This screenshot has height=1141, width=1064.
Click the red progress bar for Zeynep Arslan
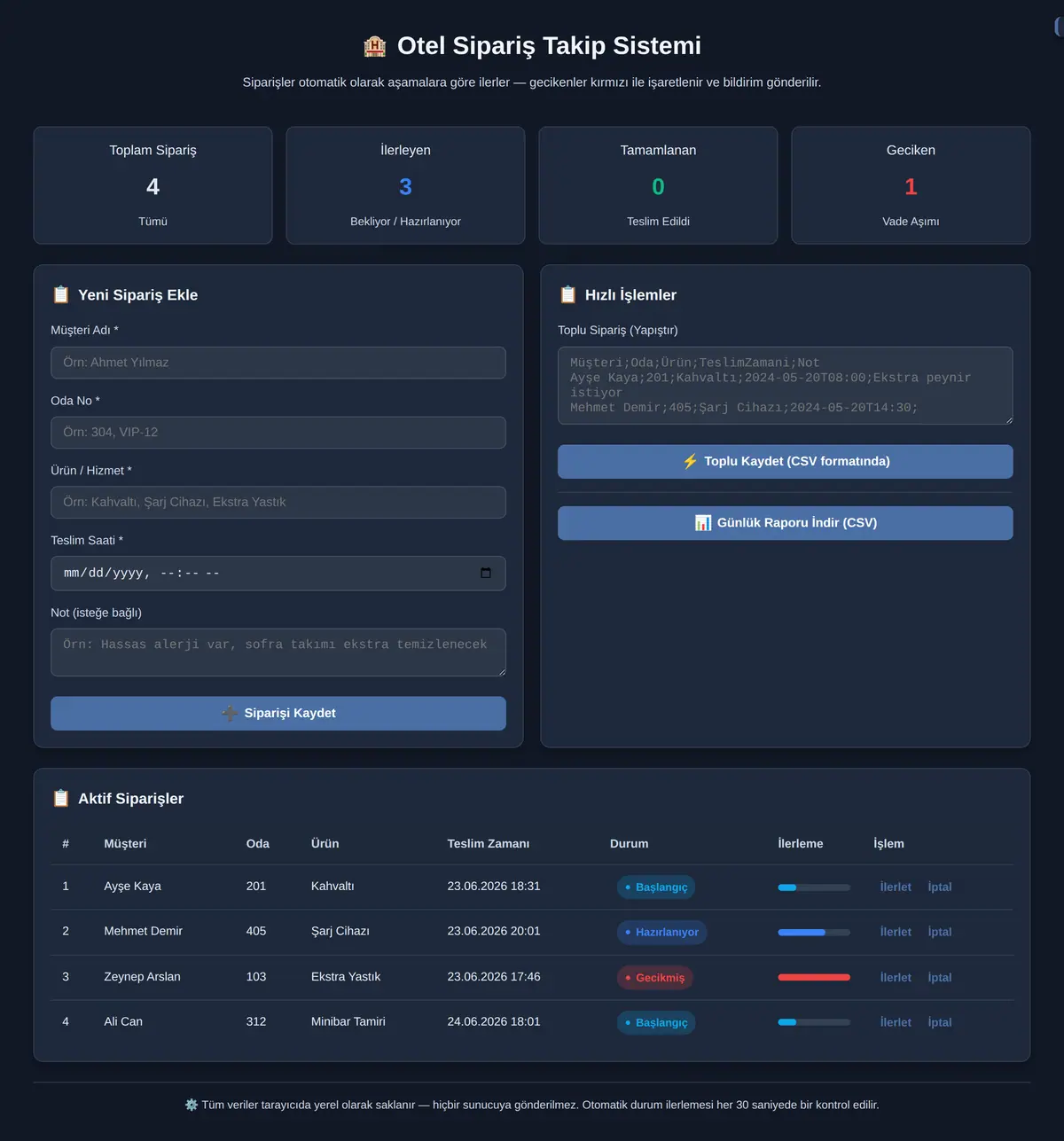coord(814,977)
